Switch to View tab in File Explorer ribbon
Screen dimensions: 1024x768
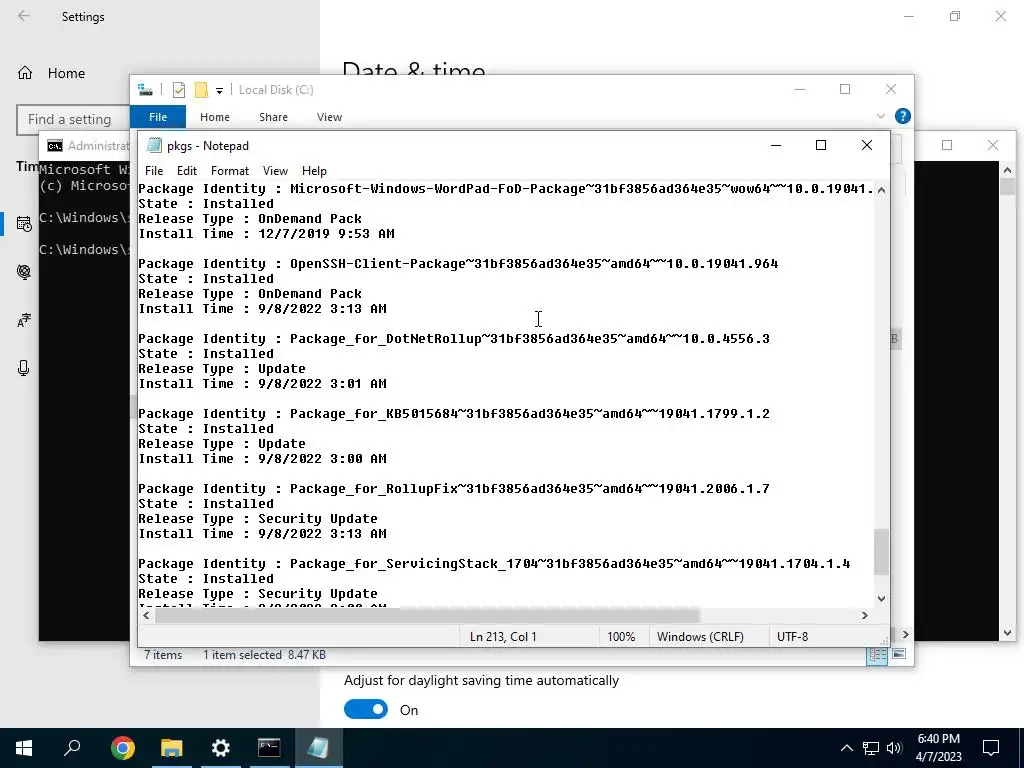329,117
